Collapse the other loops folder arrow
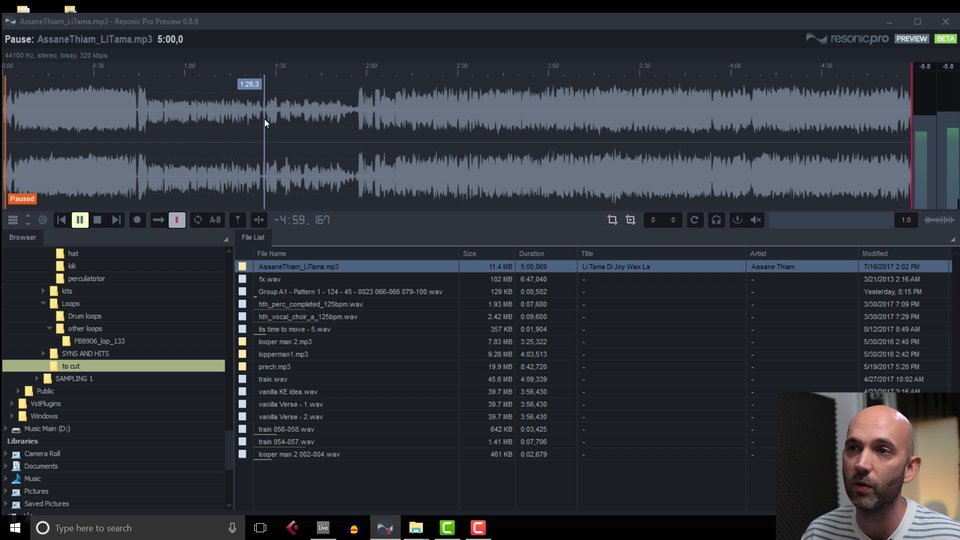 coord(50,328)
